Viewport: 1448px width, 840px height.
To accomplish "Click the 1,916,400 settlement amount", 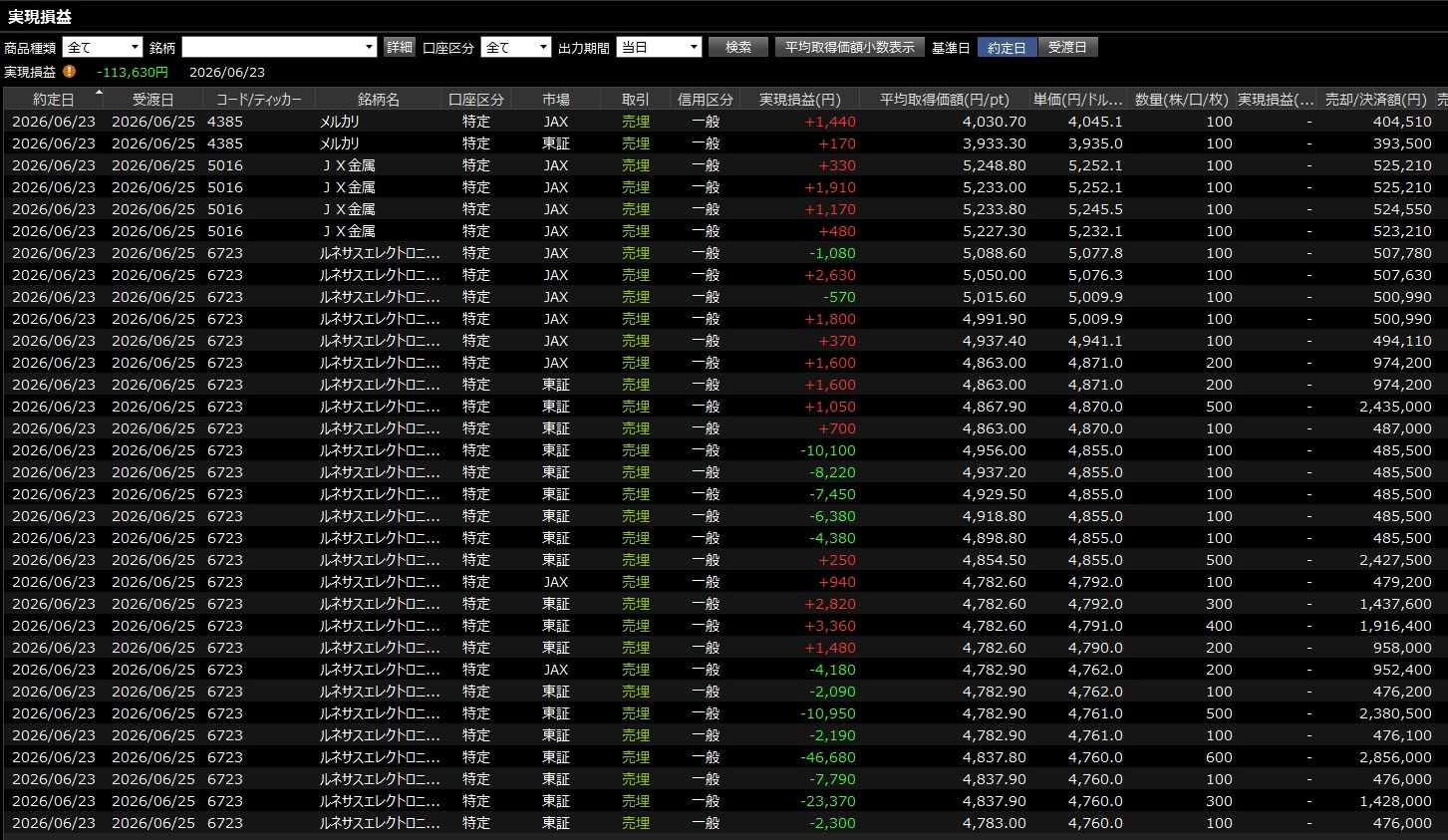I will [x=1395, y=626].
